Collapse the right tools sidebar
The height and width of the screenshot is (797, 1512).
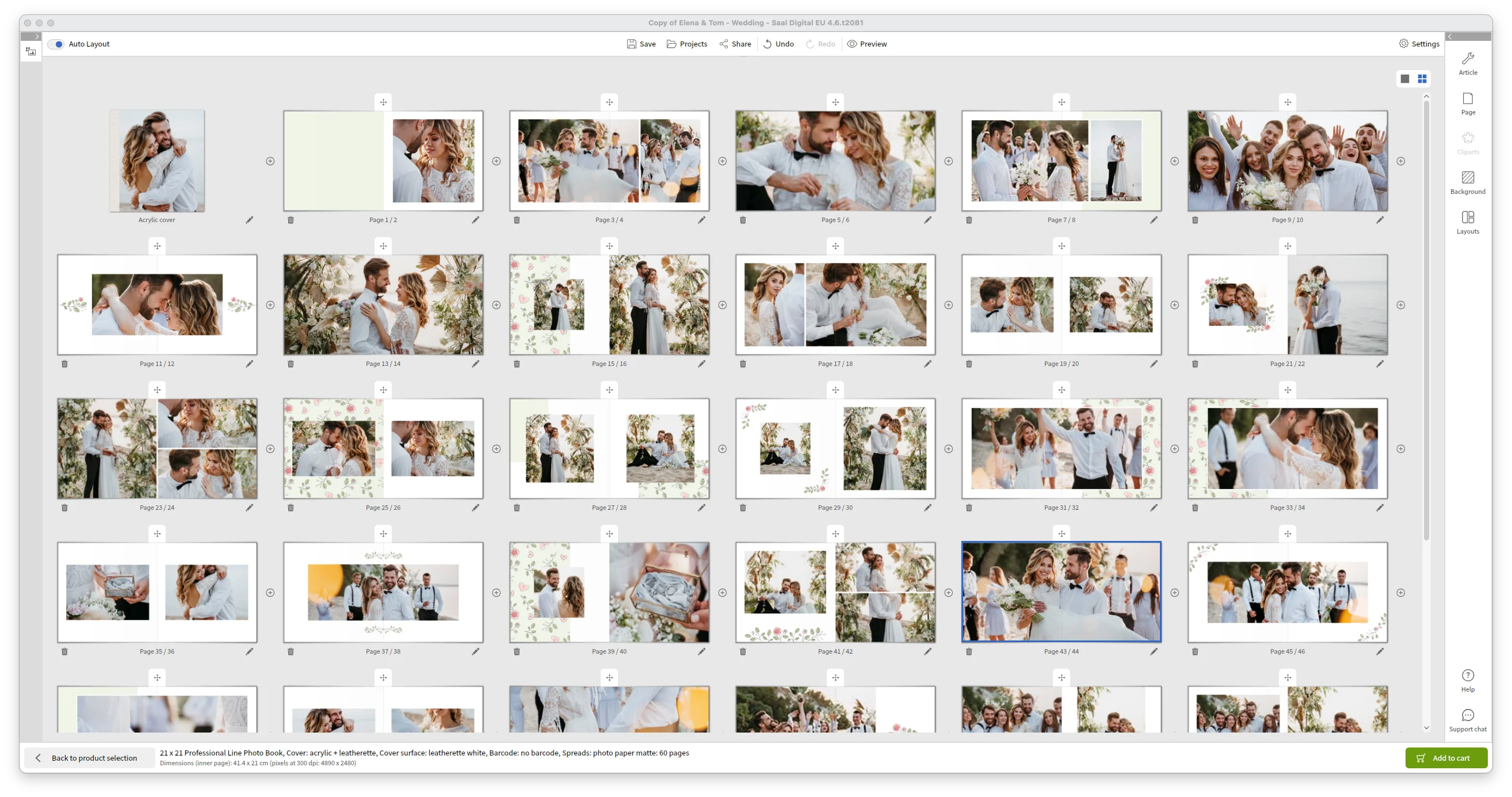point(1450,36)
